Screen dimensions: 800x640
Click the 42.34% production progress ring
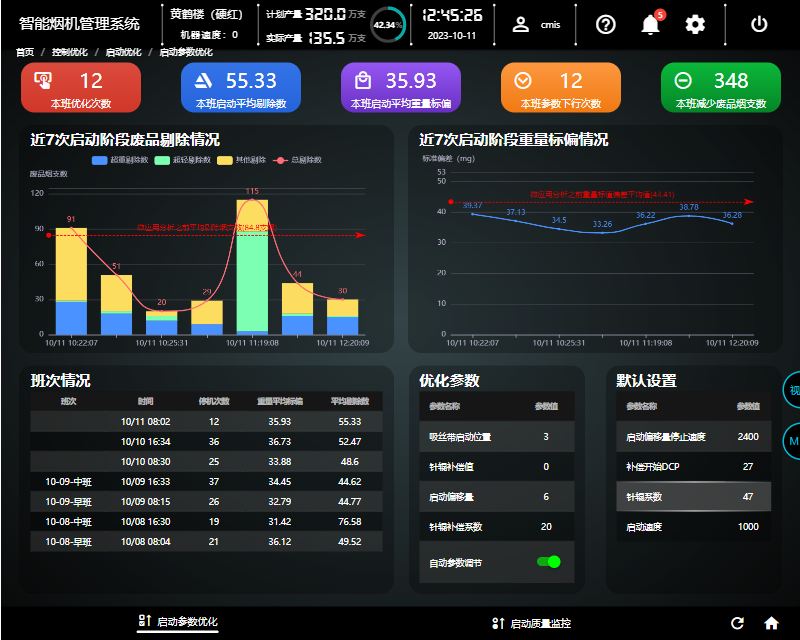coord(388,24)
